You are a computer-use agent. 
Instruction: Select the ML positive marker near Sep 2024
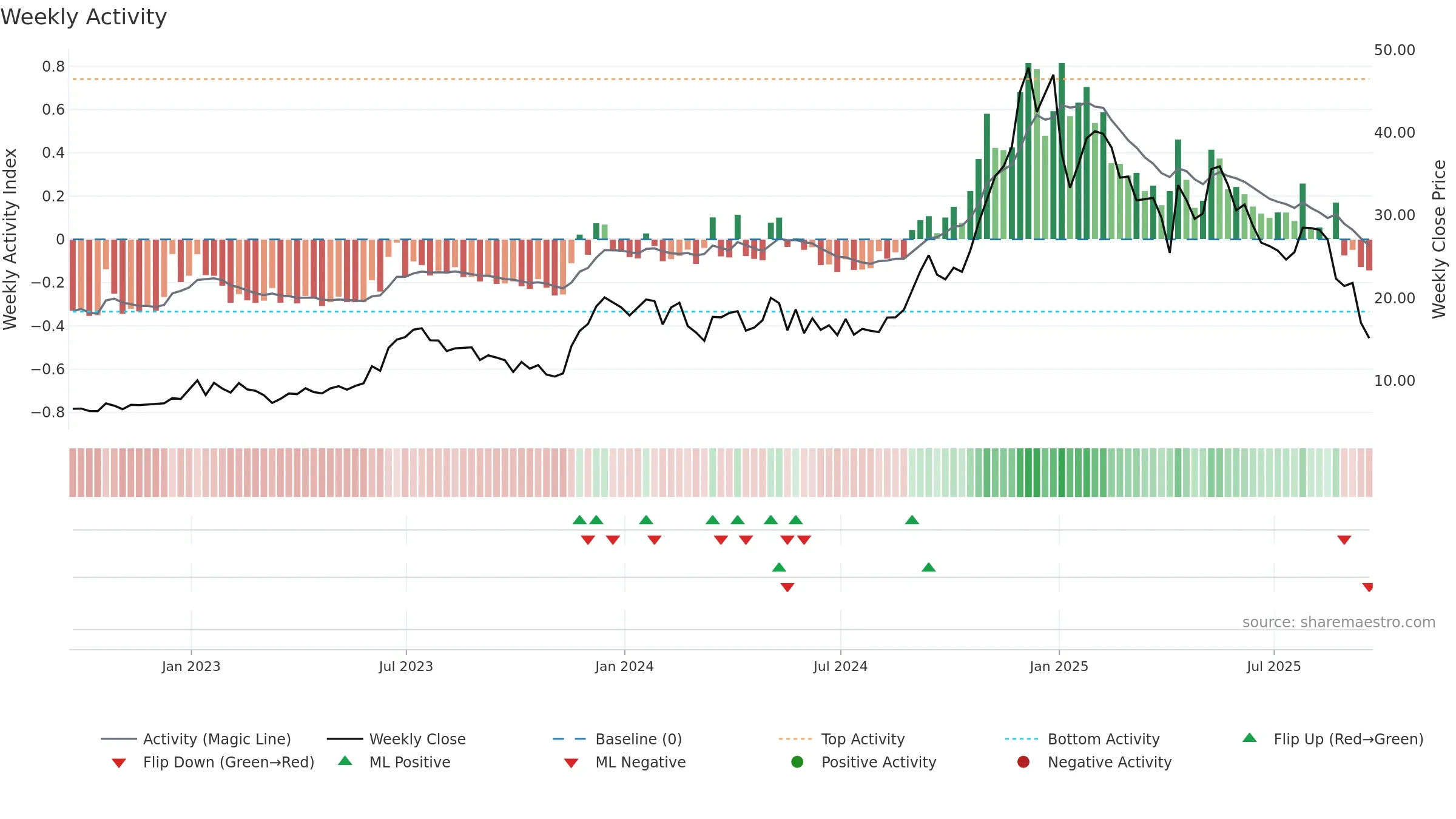point(929,567)
